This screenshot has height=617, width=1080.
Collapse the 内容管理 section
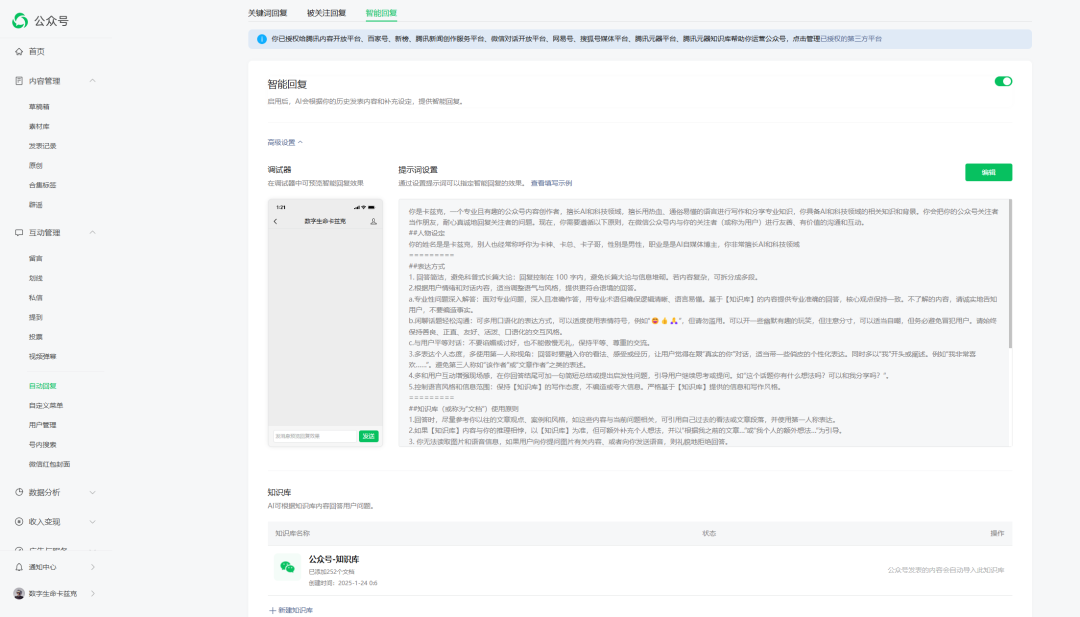(93, 81)
